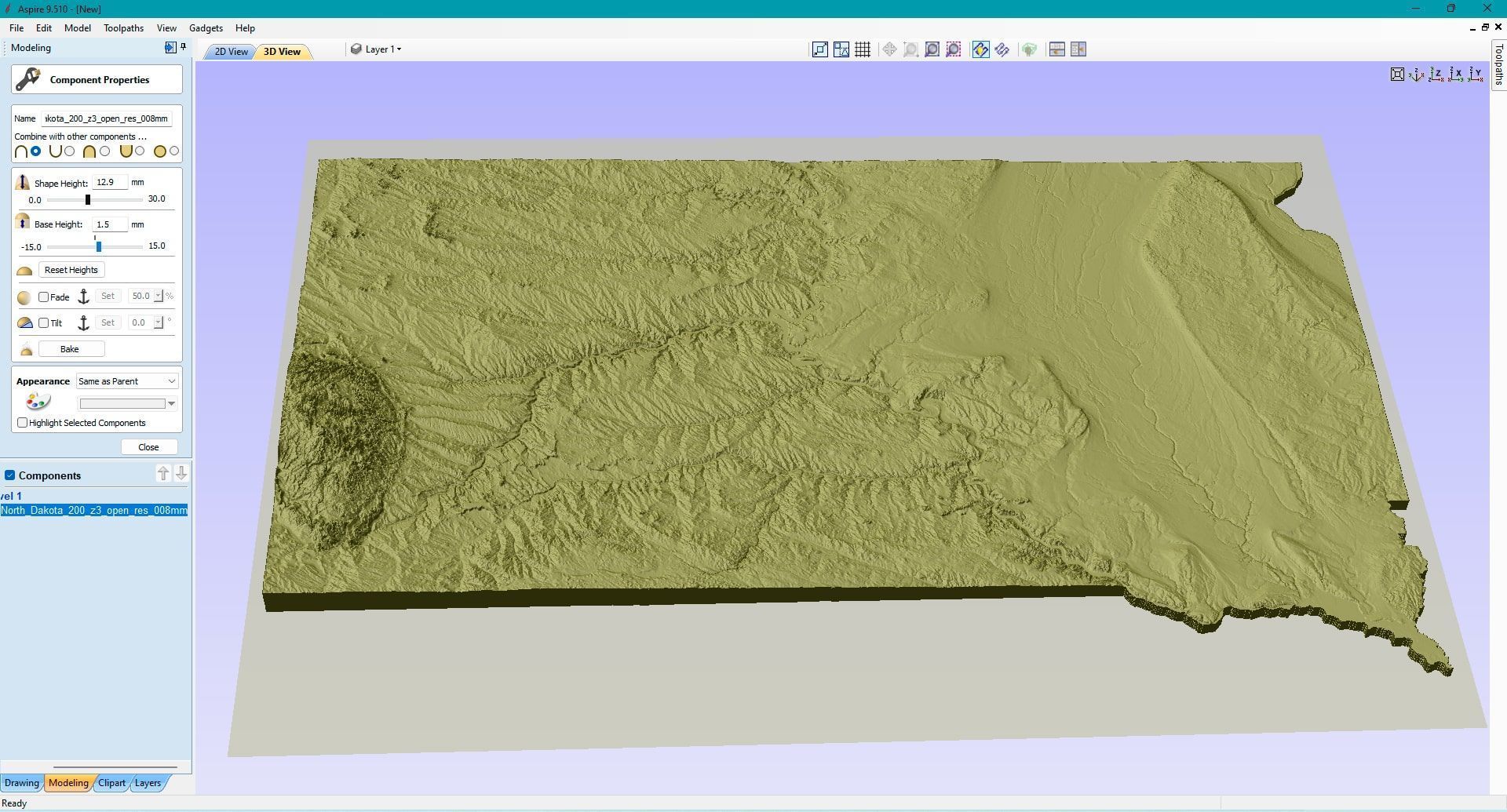This screenshot has width=1507, height=812.
Task: Switch to the Layers tab
Action: 148,783
